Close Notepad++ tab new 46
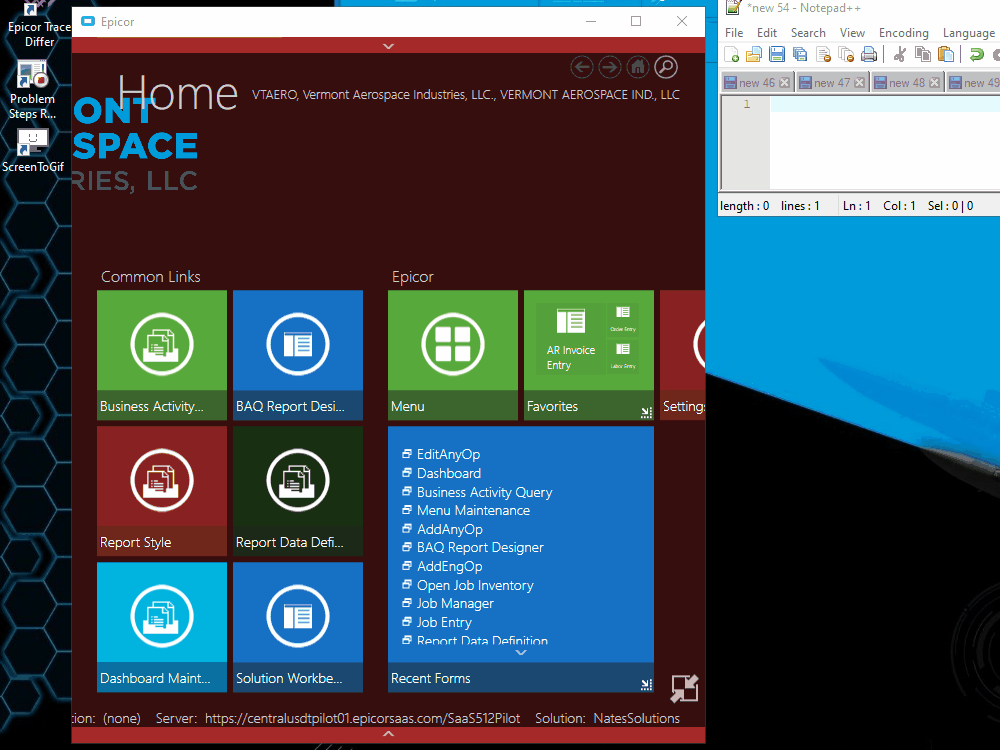Image resolution: width=1000 pixels, height=750 pixels. point(784,82)
